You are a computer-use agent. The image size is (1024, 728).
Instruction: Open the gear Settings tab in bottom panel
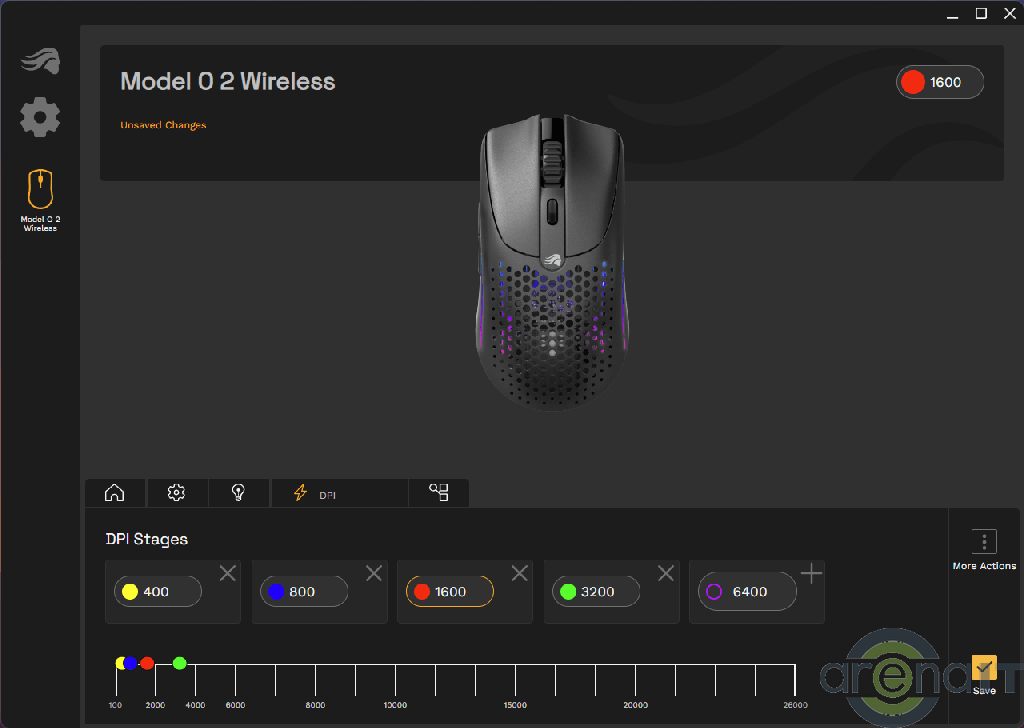[177, 493]
